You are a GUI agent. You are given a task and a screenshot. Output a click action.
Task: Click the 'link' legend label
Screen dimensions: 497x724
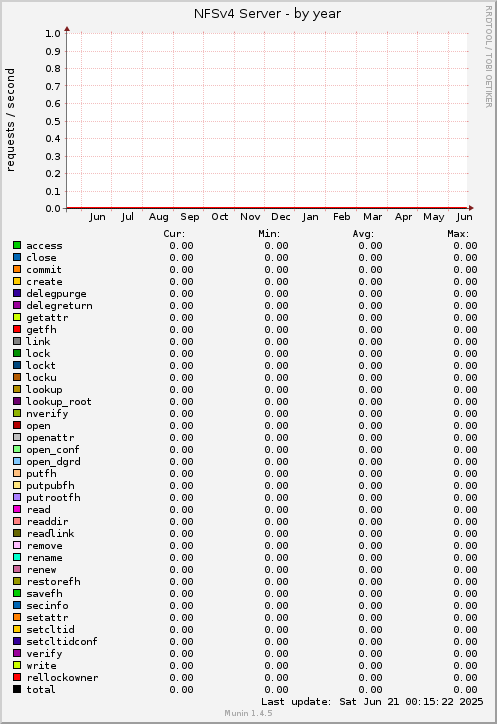coord(38,342)
